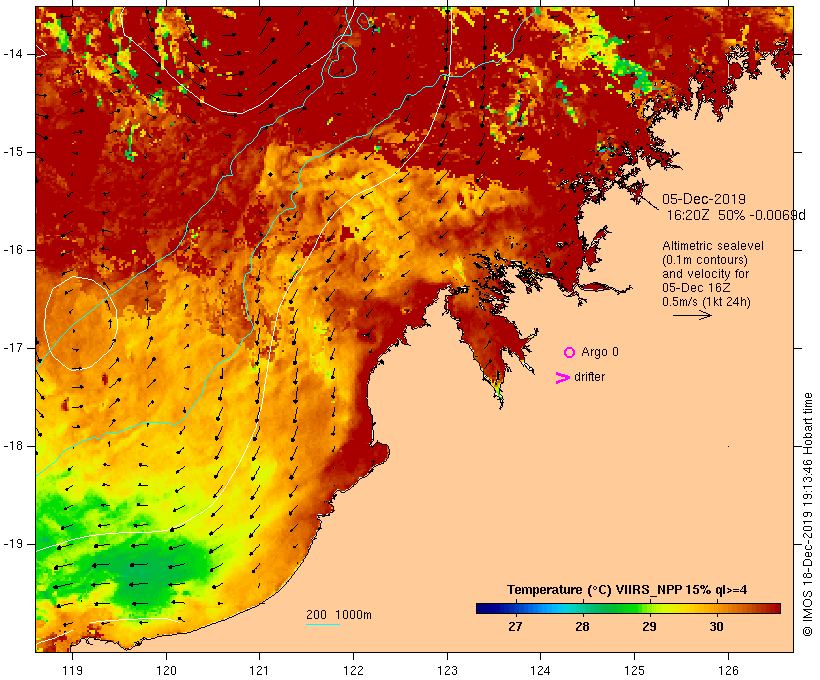Click the magenta drifter arrow legend symbol

point(562,378)
